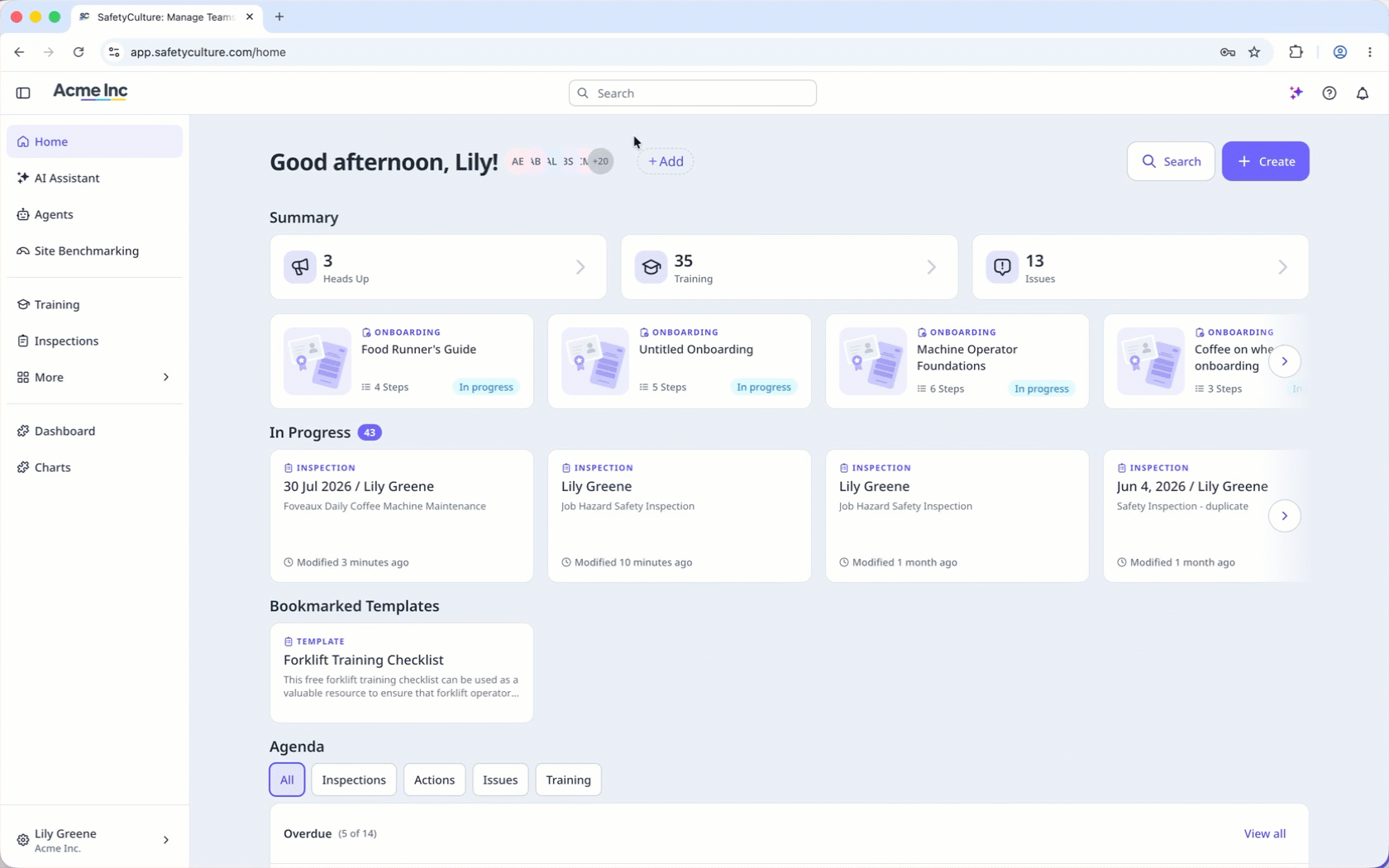
Task: Open inspection modified 10 minutes ago
Action: point(679,516)
